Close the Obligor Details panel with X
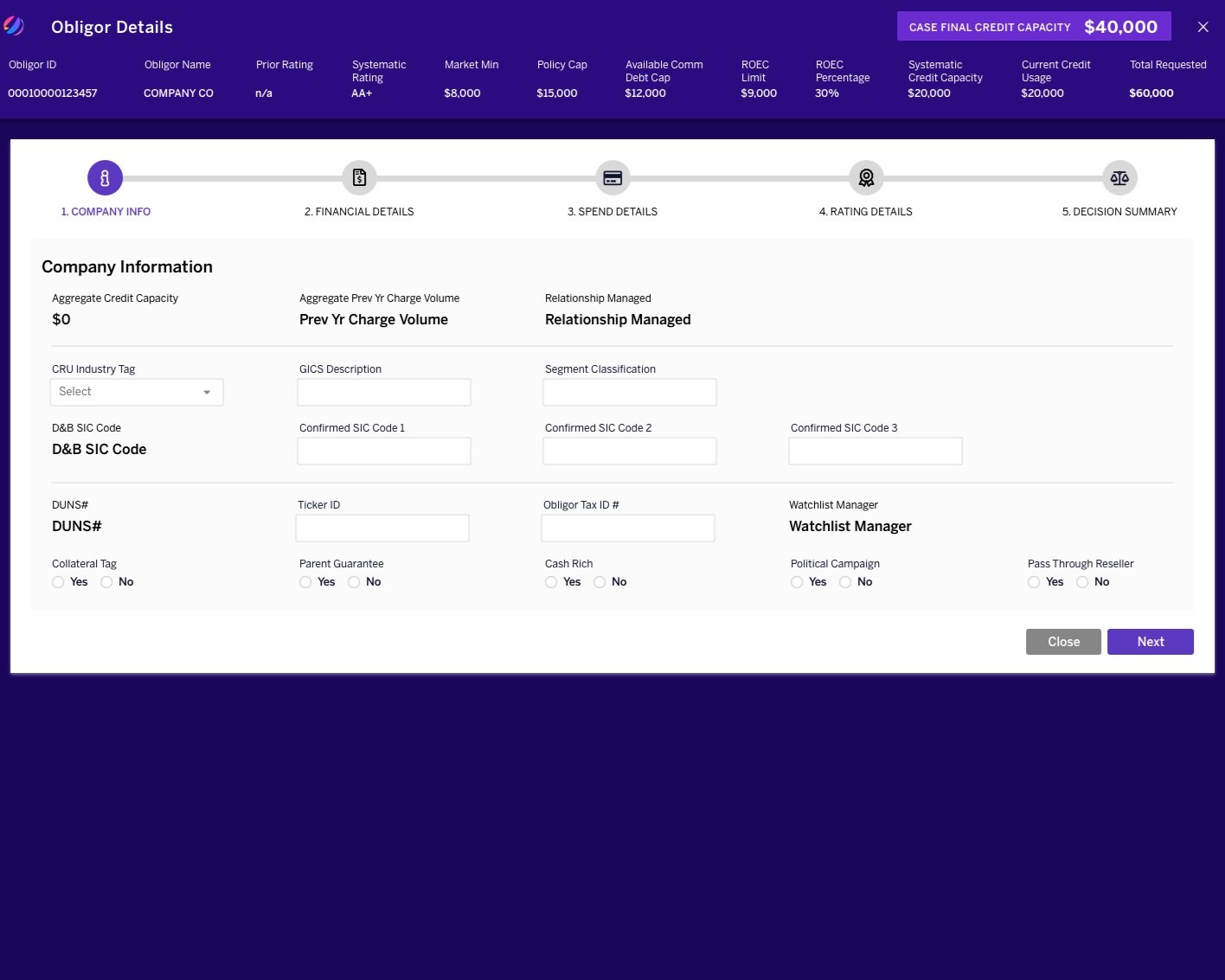Viewport: 1225px width, 980px height. tap(1203, 27)
